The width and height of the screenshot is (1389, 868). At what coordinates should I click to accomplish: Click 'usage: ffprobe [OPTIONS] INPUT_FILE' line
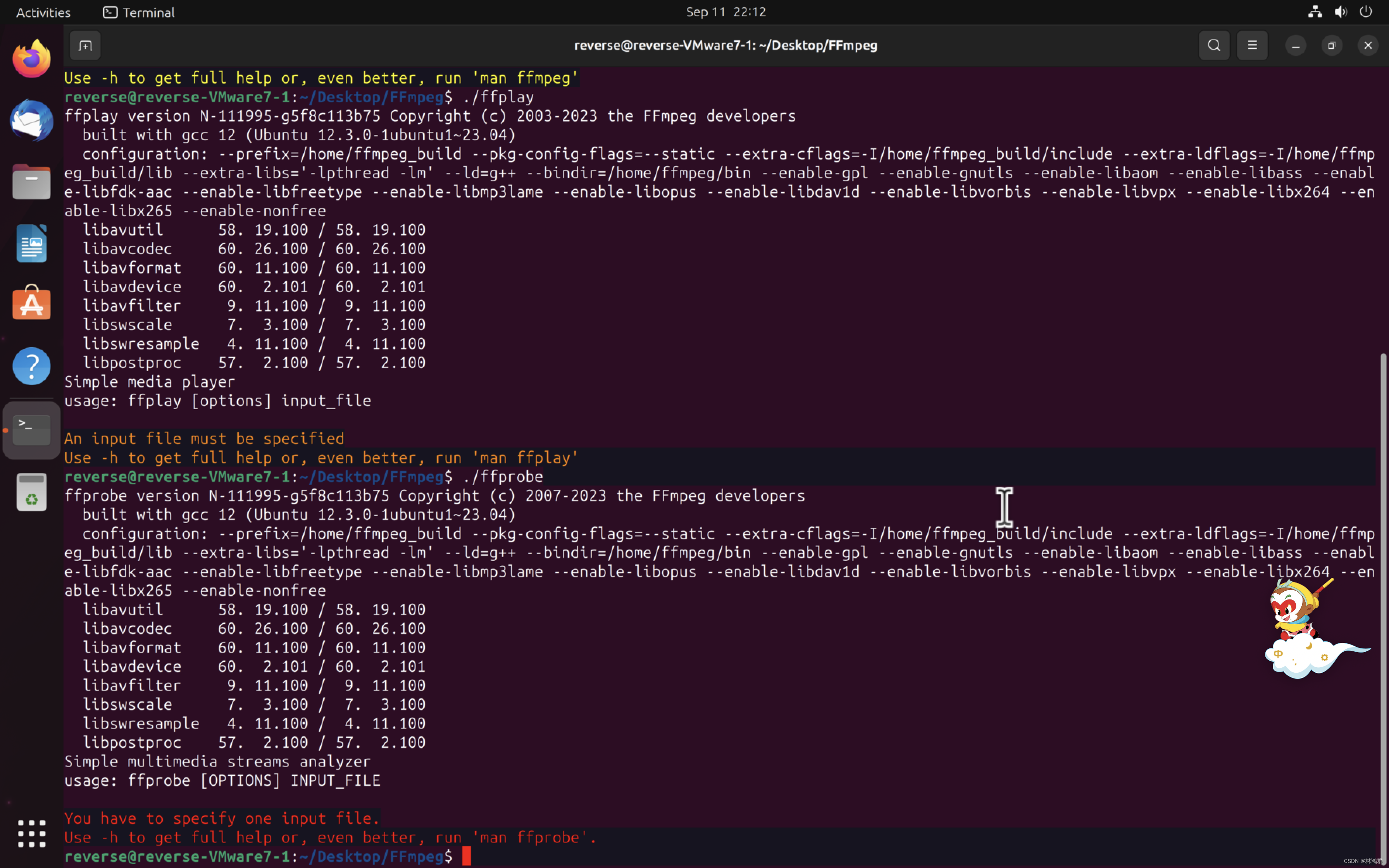[222, 780]
